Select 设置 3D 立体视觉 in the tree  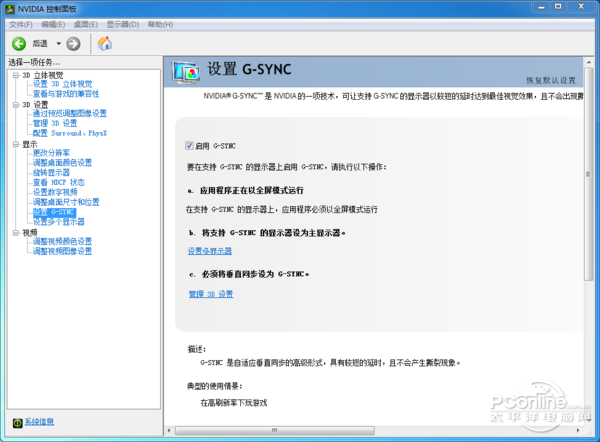62,84
